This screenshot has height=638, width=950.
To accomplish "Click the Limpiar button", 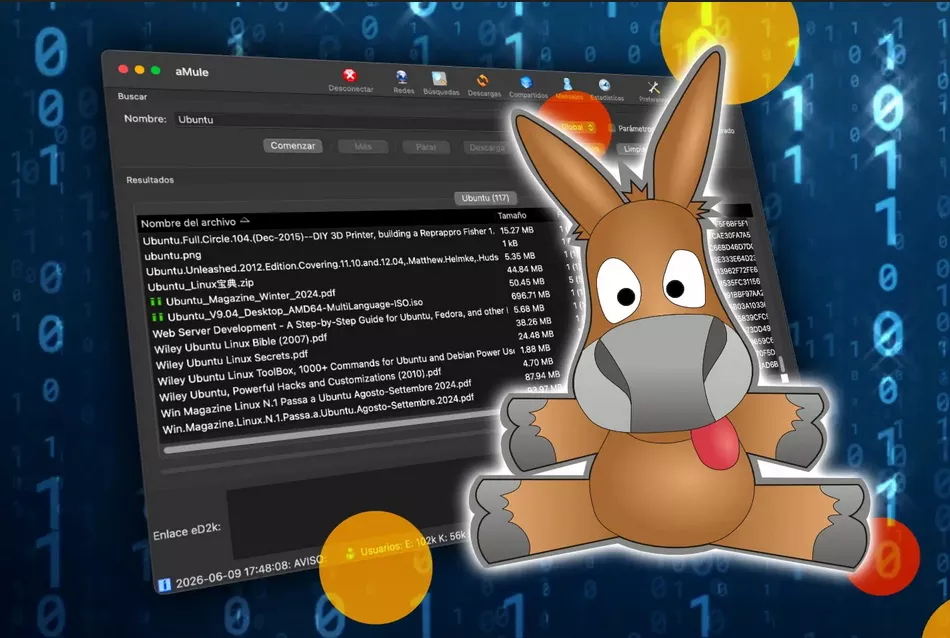I will click(x=633, y=149).
